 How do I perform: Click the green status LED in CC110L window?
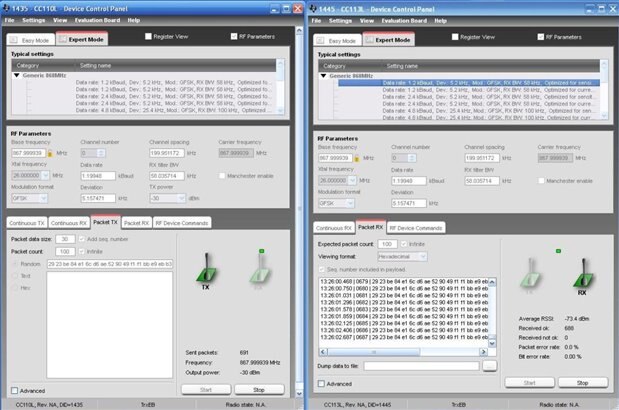pyautogui.click(x=261, y=251)
